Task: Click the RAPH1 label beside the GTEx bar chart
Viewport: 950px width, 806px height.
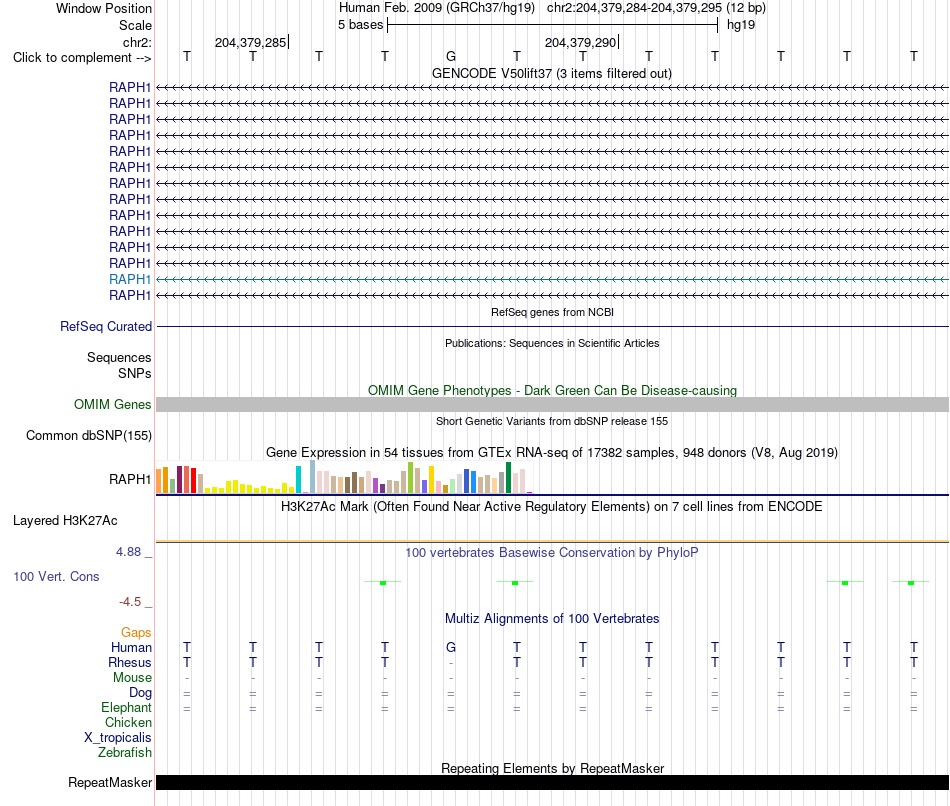Action: tap(130, 479)
